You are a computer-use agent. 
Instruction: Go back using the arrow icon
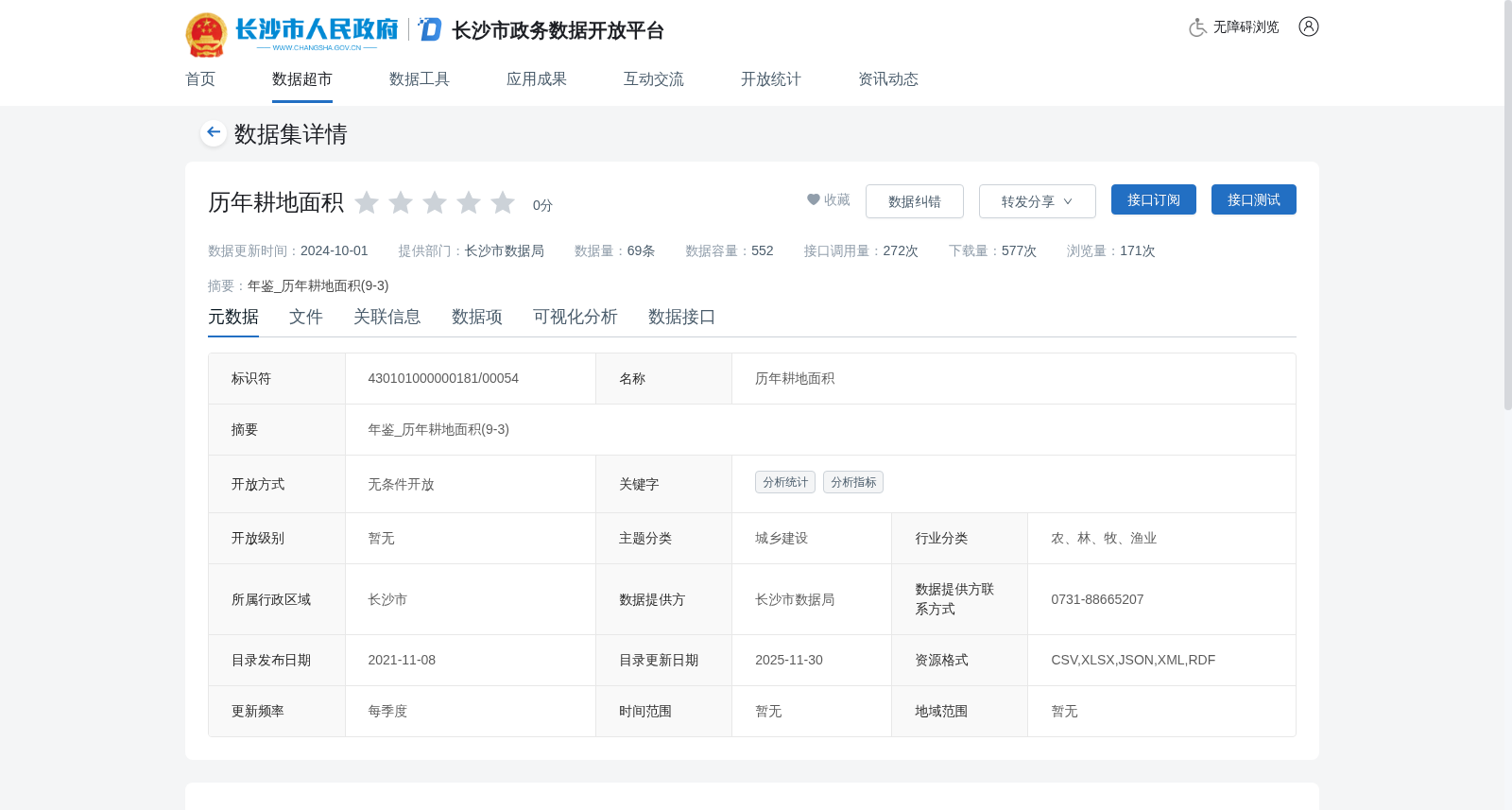(214, 132)
